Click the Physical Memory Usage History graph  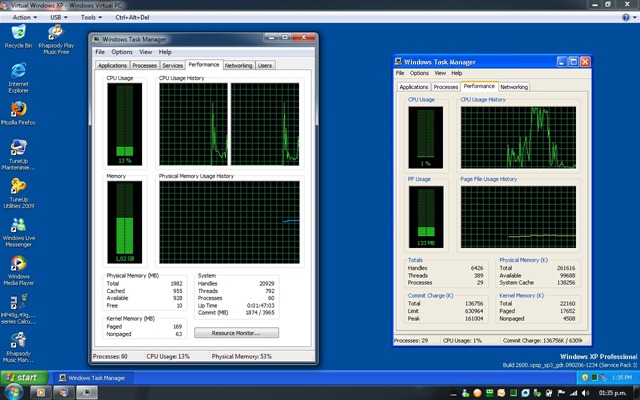(x=229, y=222)
